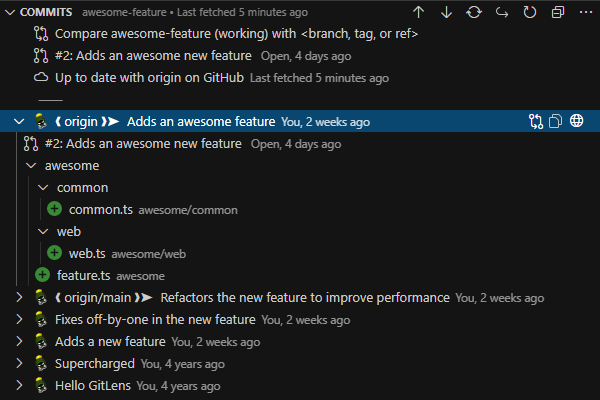Collapse the web folder
The image size is (600, 400).
pyautogui.click(x=42, y=232)
